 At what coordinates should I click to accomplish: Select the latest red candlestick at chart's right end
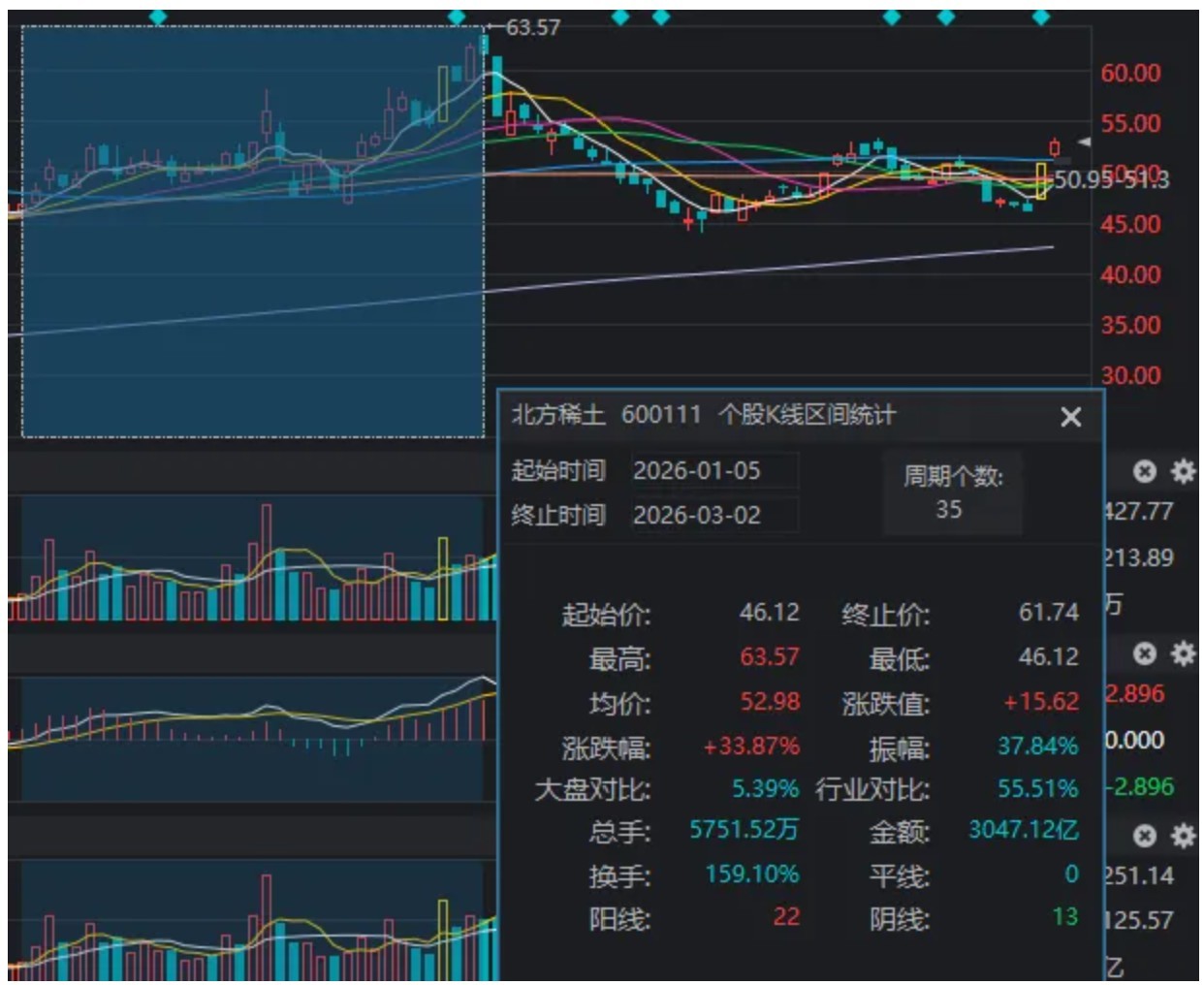1055,148
